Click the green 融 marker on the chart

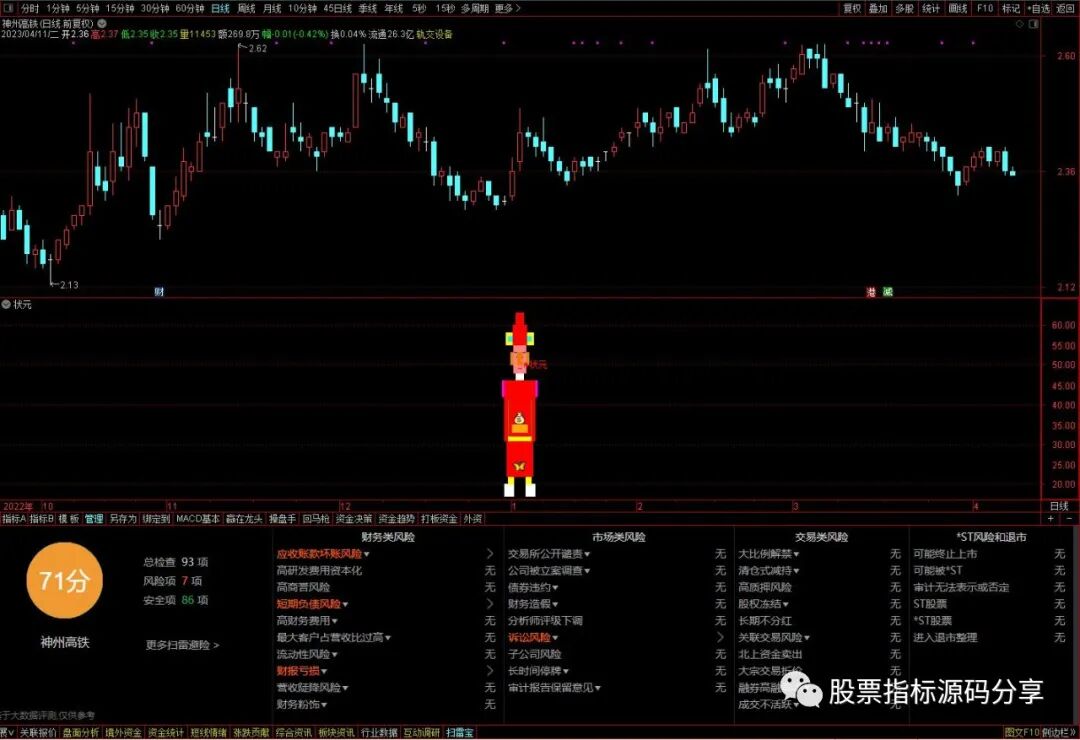point(888,292)
